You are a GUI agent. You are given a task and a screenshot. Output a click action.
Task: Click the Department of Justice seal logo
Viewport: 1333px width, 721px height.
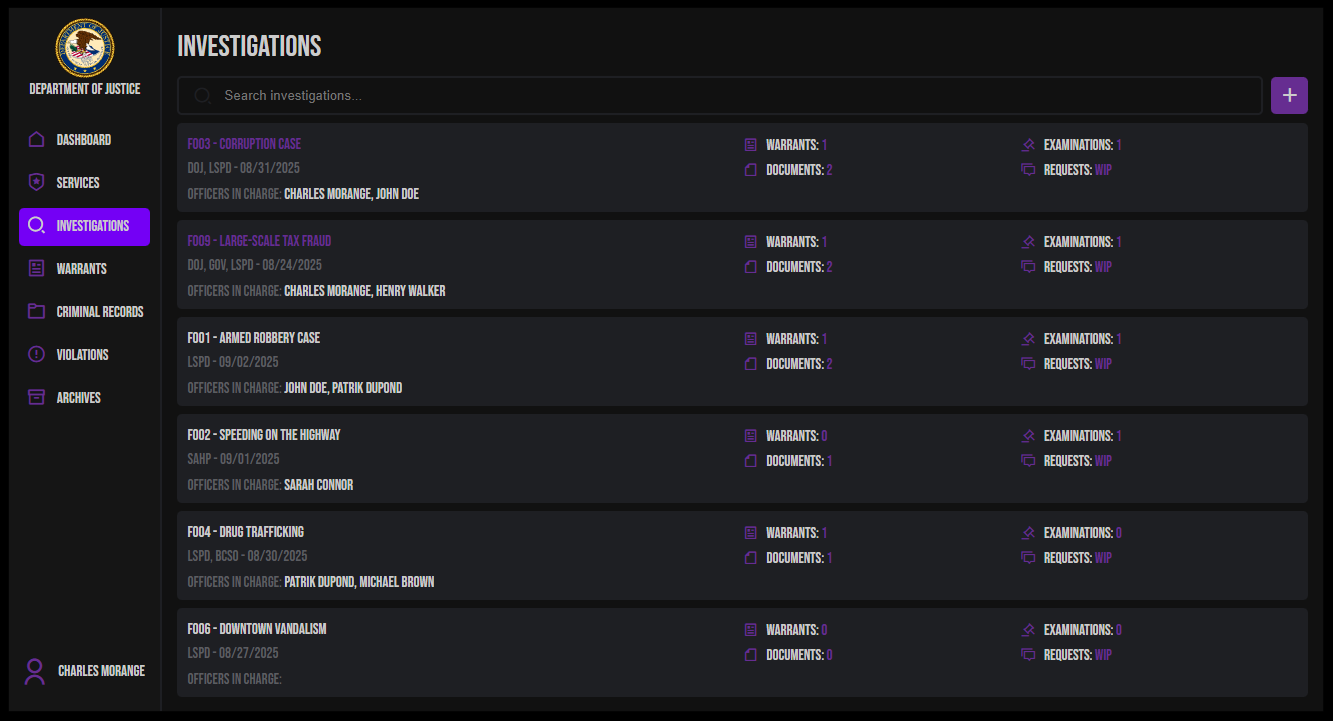pos(84,47)
